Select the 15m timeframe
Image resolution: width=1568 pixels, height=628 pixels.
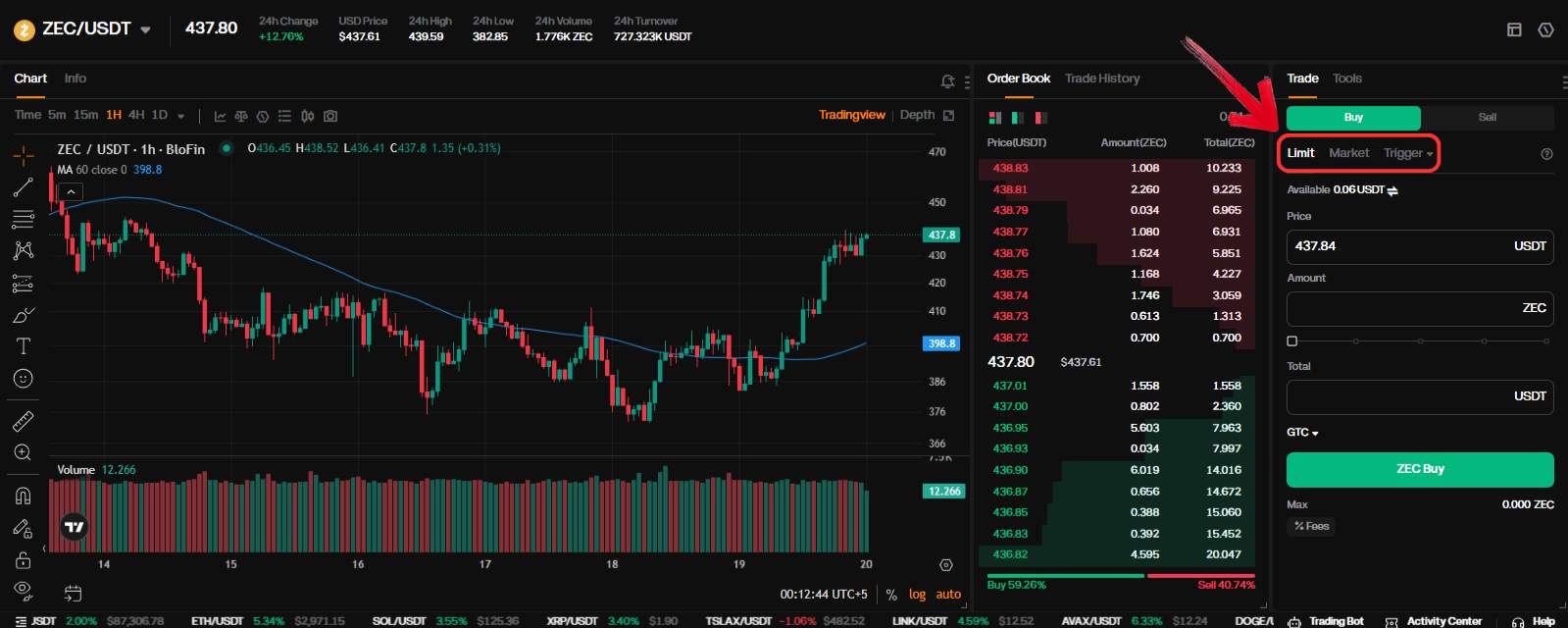click(x=86, y=115)
